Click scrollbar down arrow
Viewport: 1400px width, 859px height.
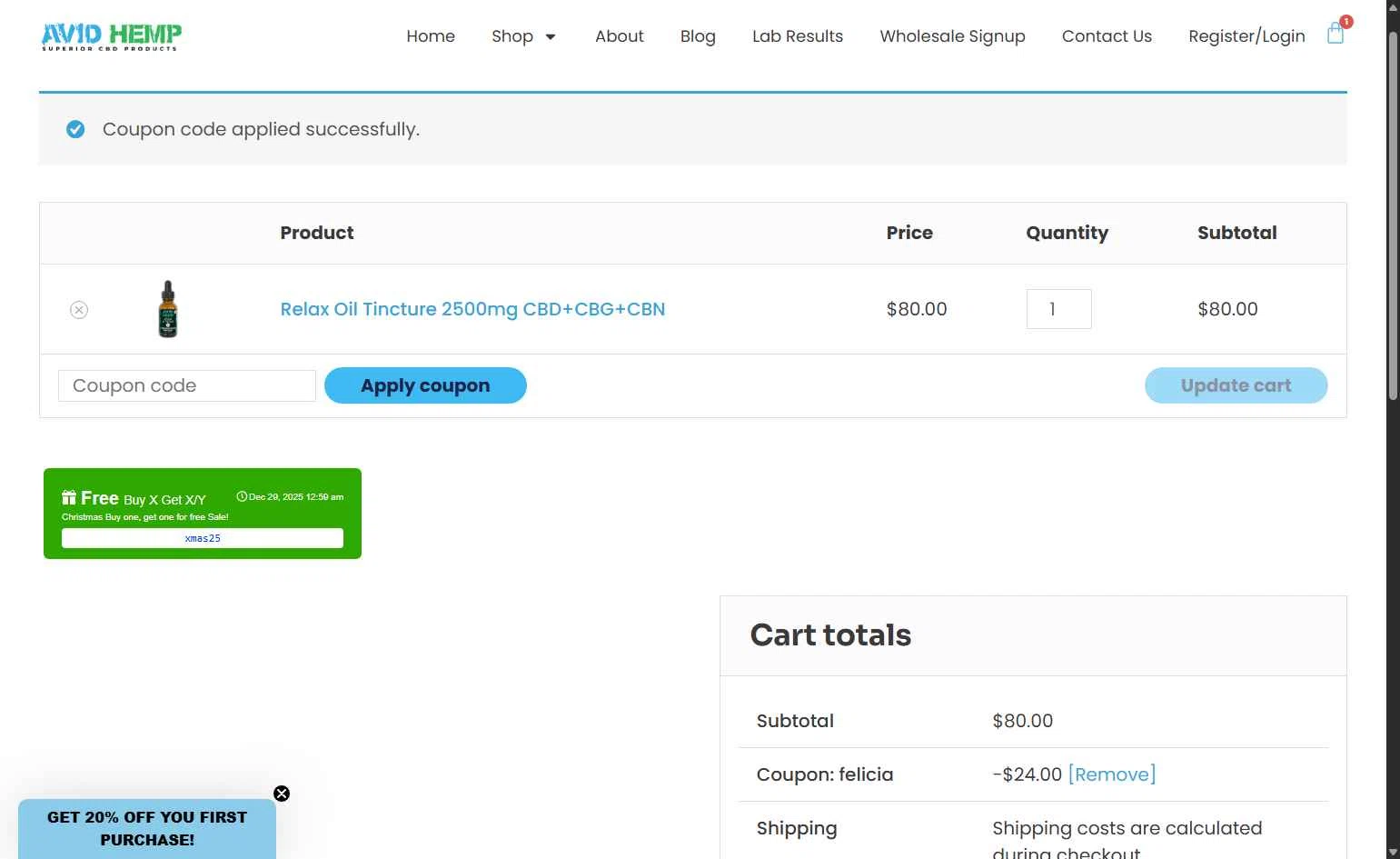pos(1393,852)
